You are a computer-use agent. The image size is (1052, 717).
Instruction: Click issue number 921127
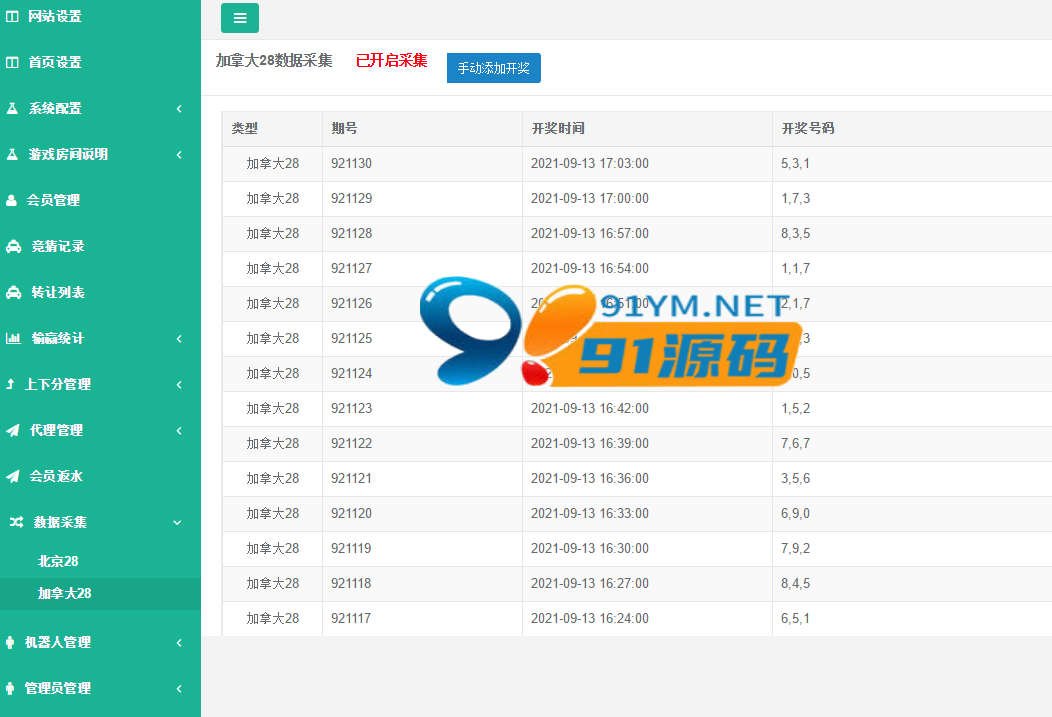[351, 268]
